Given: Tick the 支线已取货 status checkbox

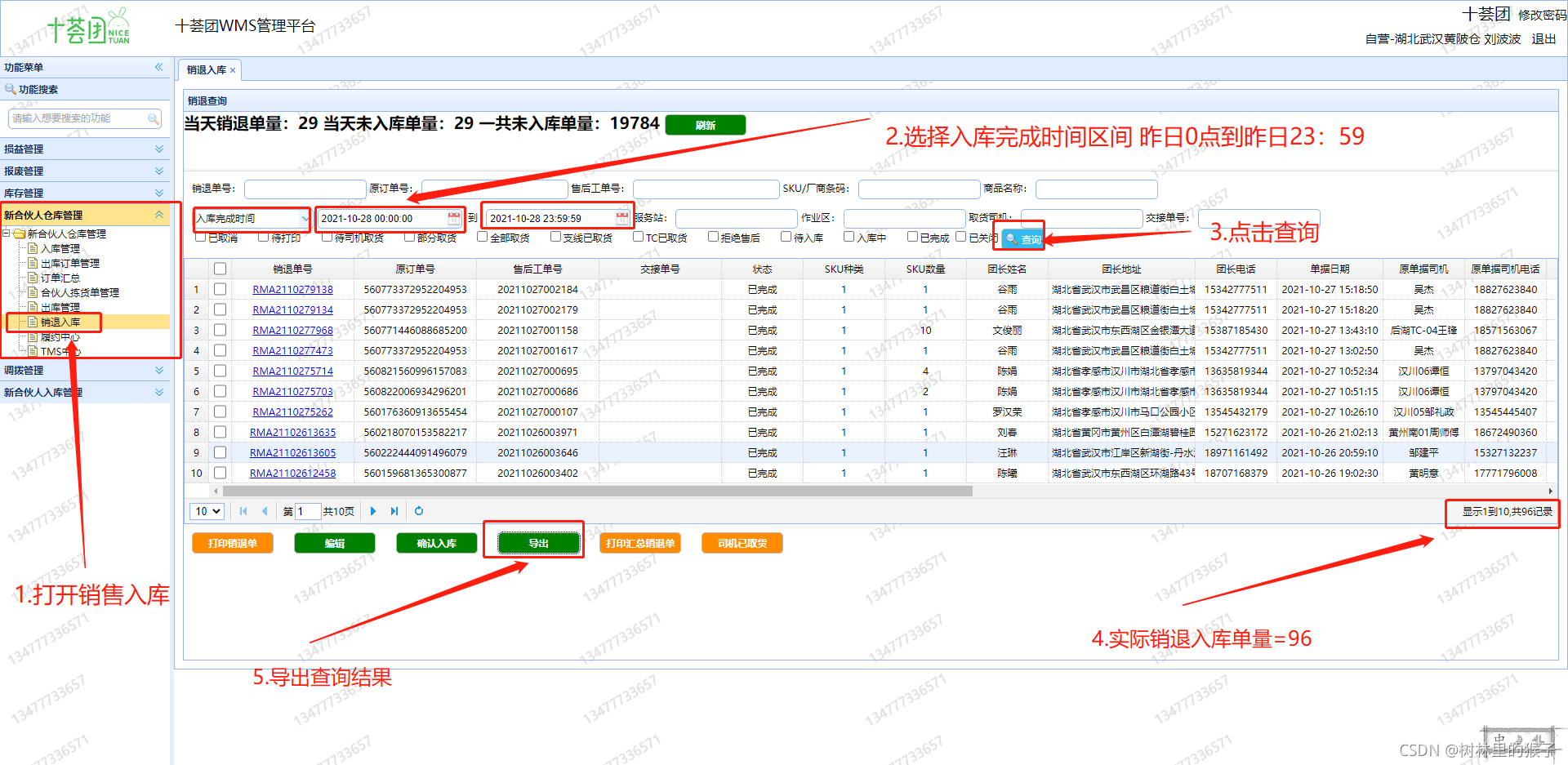Looking at the screenshot, I should coord(555,237).
